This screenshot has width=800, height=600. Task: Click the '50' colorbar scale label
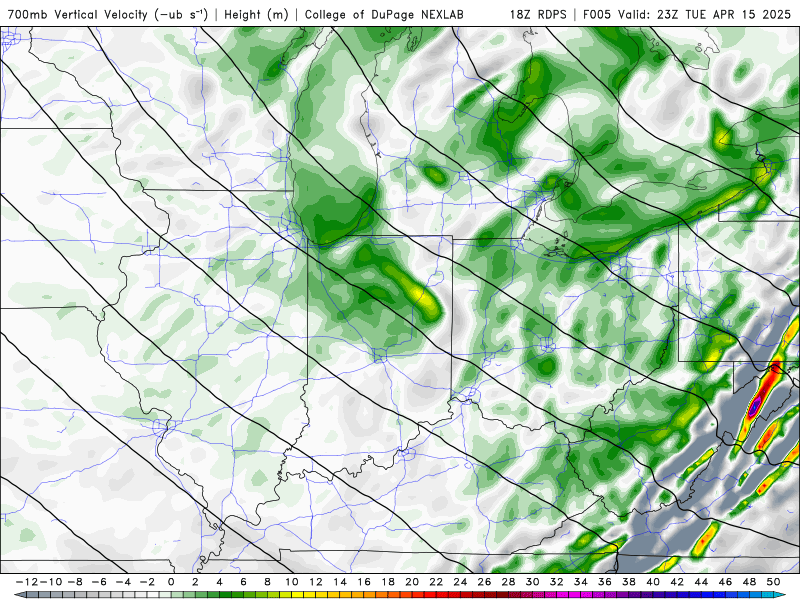point(773,582)
